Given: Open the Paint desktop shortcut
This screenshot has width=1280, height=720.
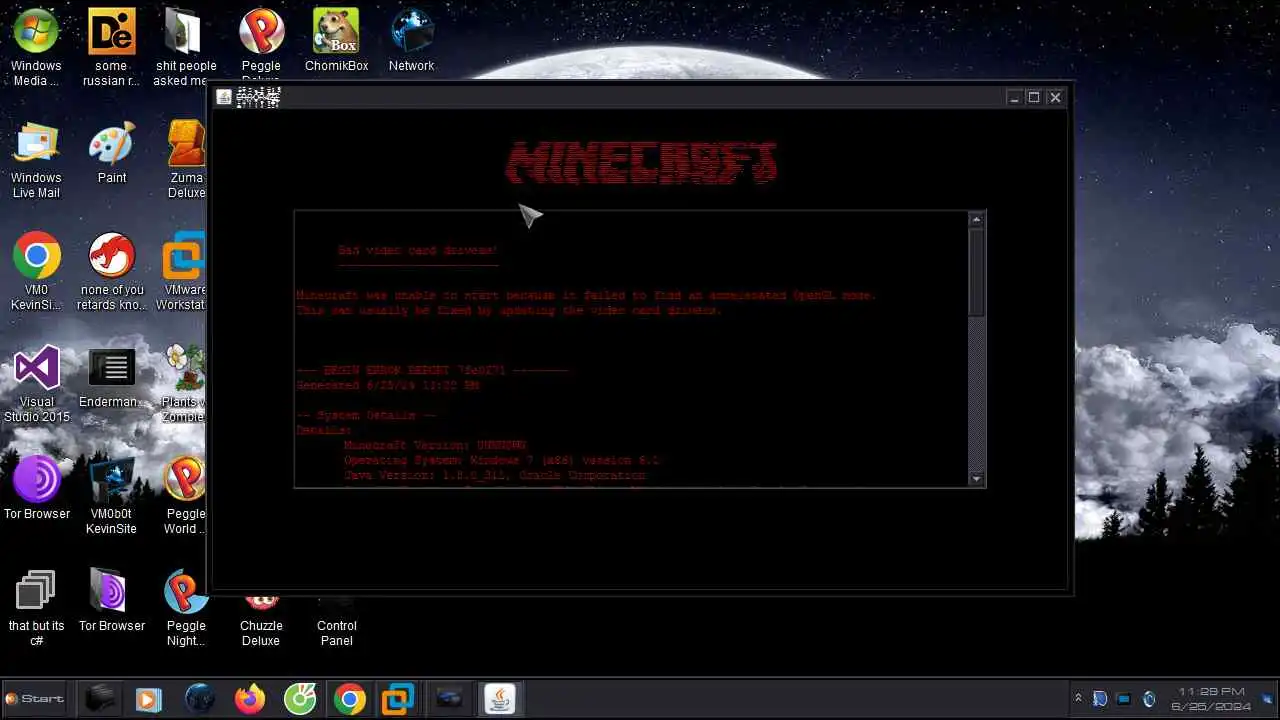Looking at the screenshot, I should pos(111,153).
